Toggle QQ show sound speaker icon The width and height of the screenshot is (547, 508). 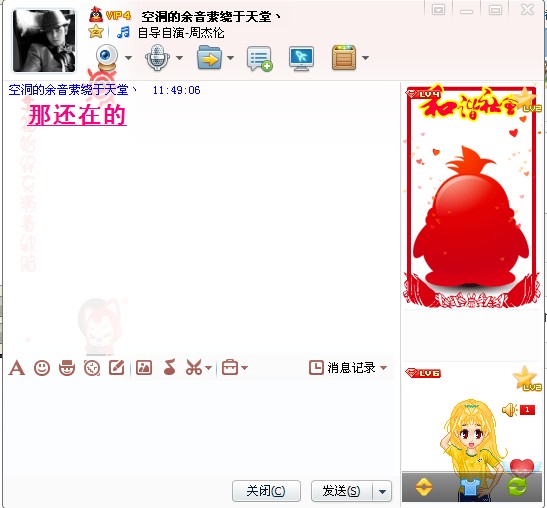[x=509, y=410]
